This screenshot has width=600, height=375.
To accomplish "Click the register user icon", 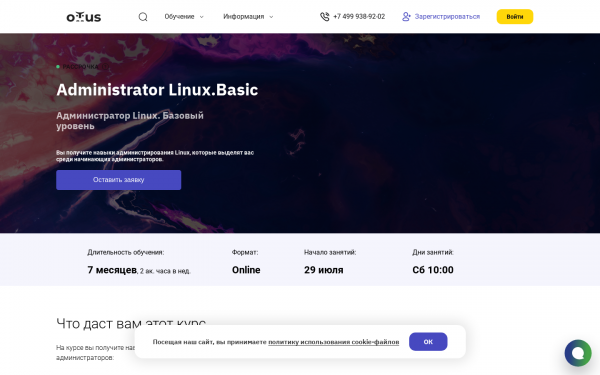I will pyautogui.click(x=406, y=17).
